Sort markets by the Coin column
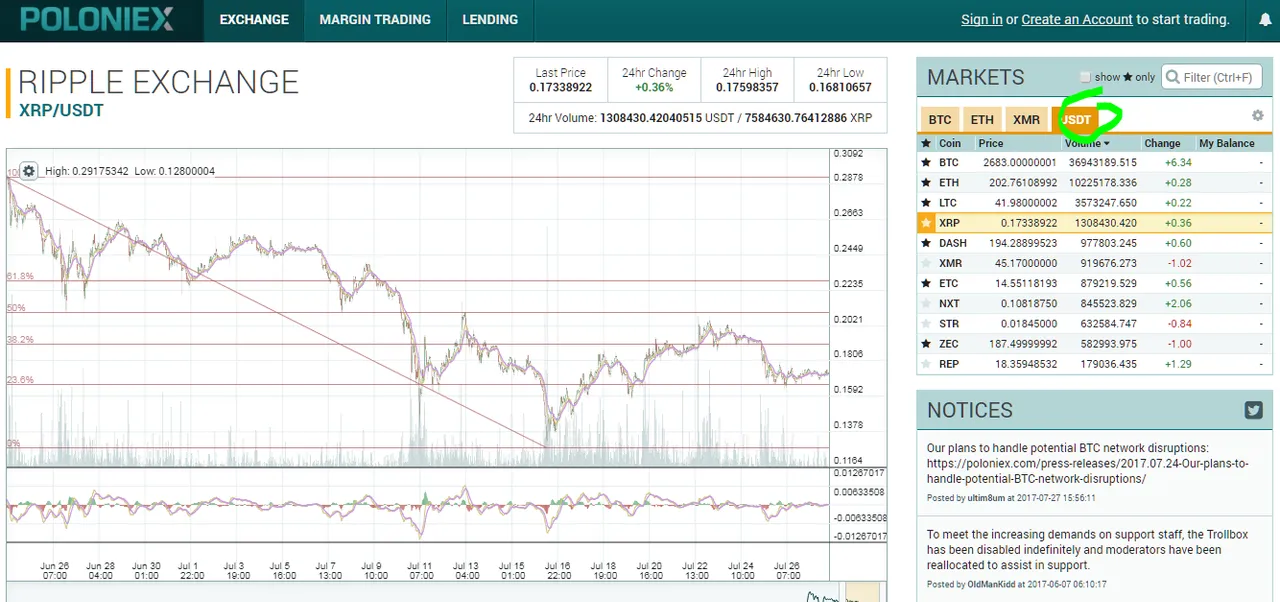The height and width of the screenshot is (602, 1280). [x=950, y=143]
